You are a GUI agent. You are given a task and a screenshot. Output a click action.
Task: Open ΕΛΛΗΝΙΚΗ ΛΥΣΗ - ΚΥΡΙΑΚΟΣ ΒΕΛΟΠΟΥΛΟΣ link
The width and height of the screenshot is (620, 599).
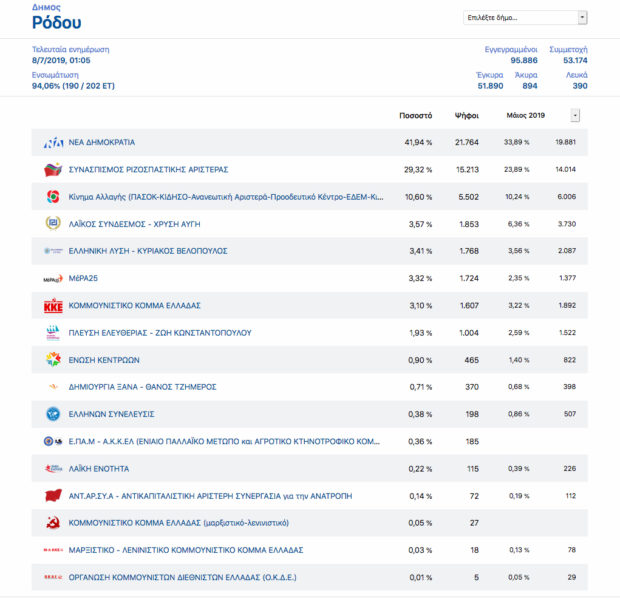pos(148,251)
